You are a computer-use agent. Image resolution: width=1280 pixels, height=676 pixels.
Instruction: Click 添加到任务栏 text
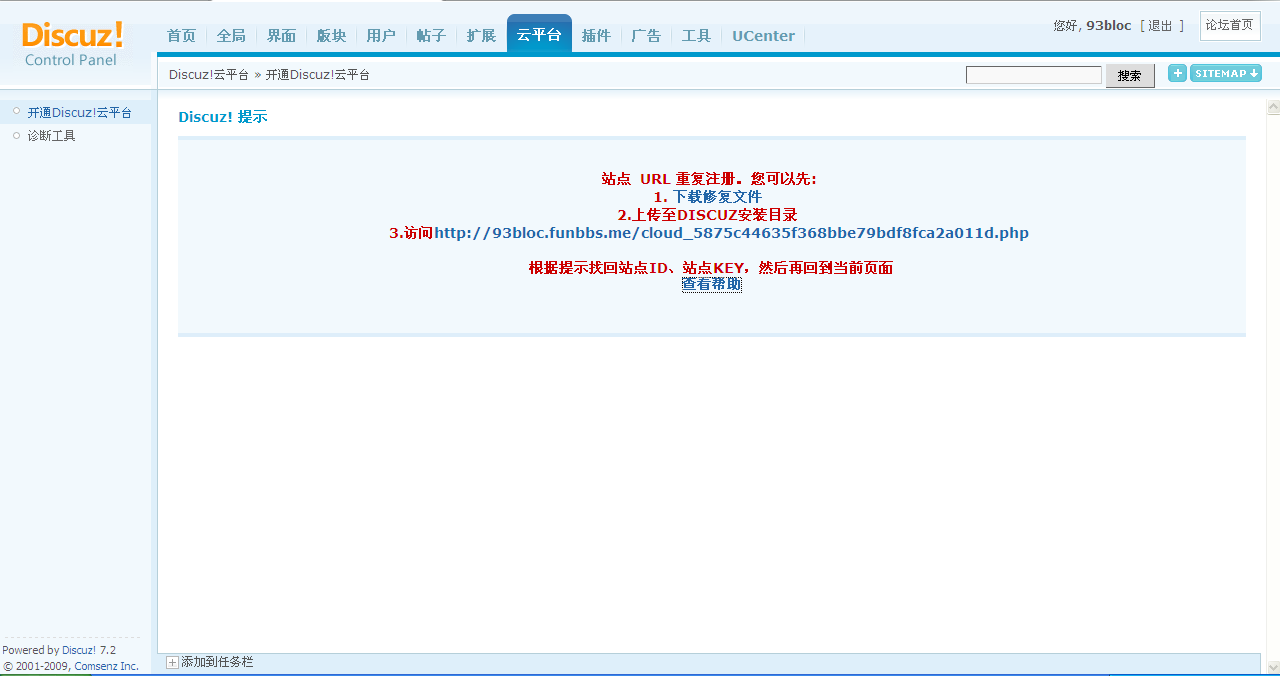coord(217,662)
